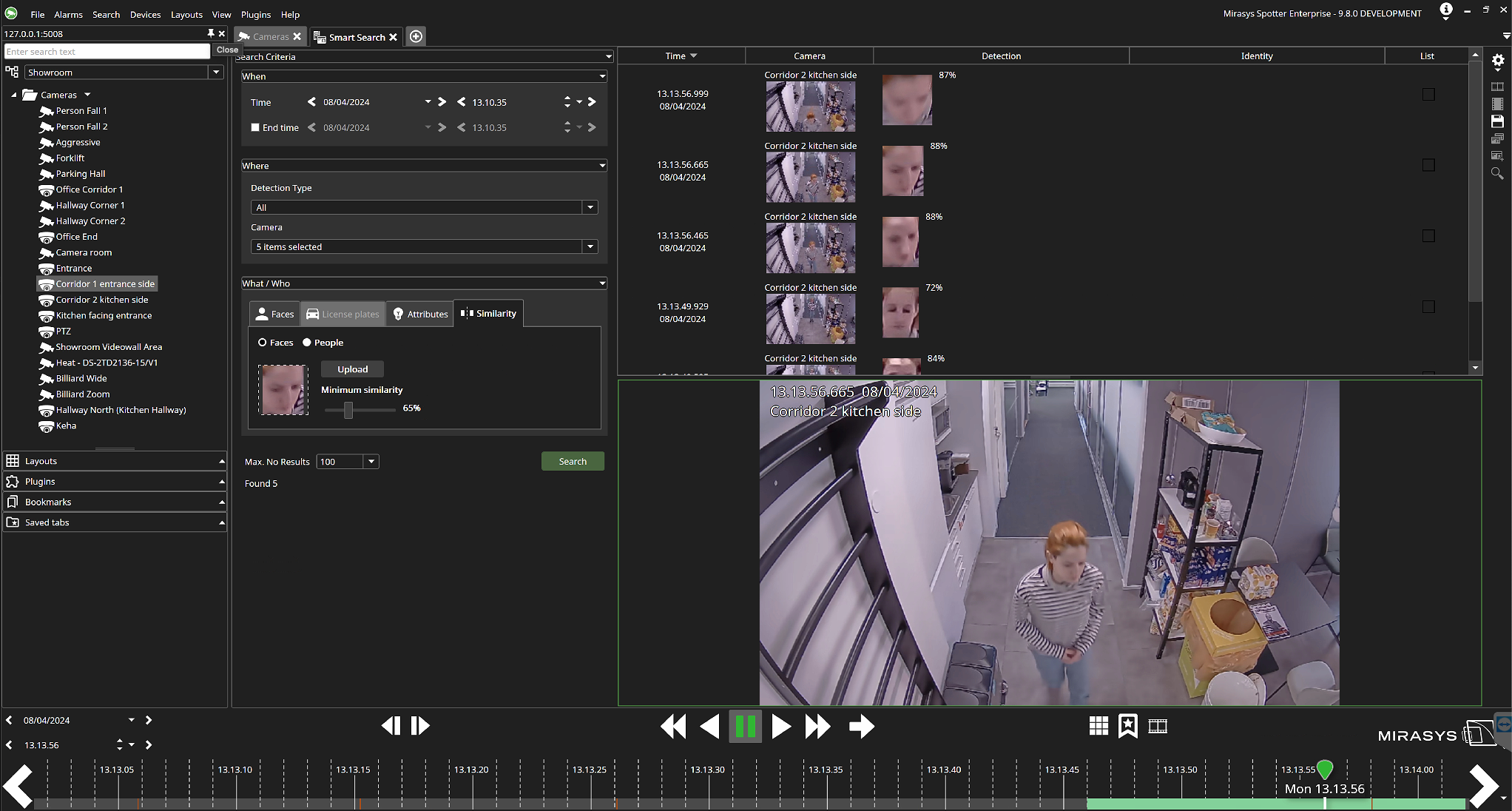Pause playback with the green pause button

coord(745,727)
